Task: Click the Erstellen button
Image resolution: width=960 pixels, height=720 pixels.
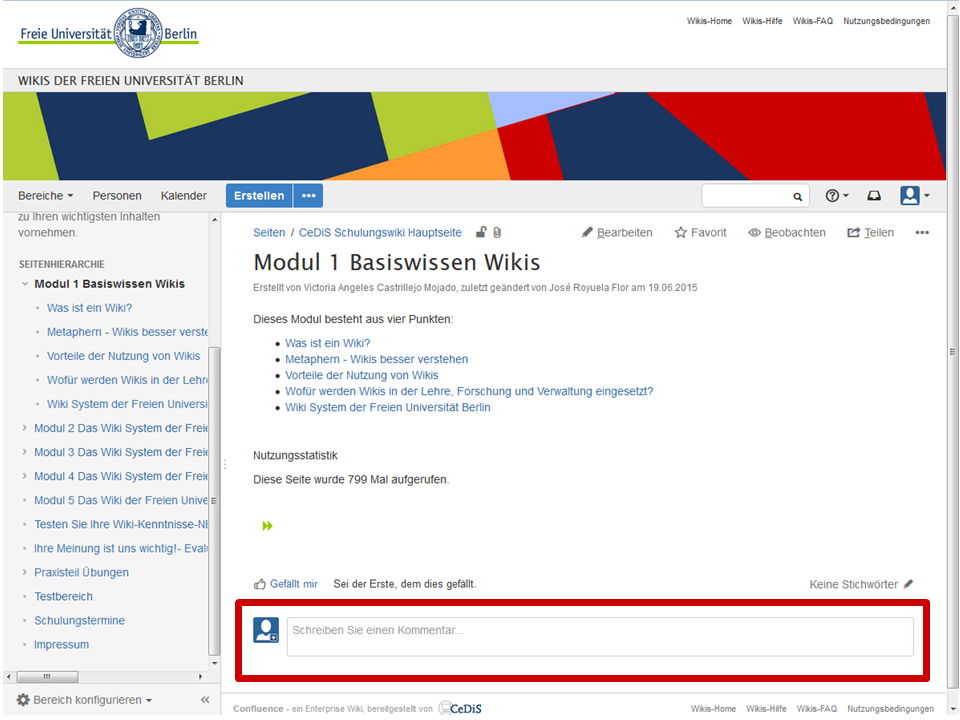Action: coord(259,196)
